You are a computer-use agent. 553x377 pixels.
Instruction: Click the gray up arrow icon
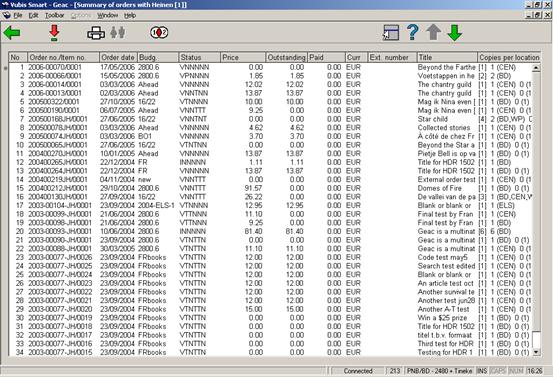(433, 32)
